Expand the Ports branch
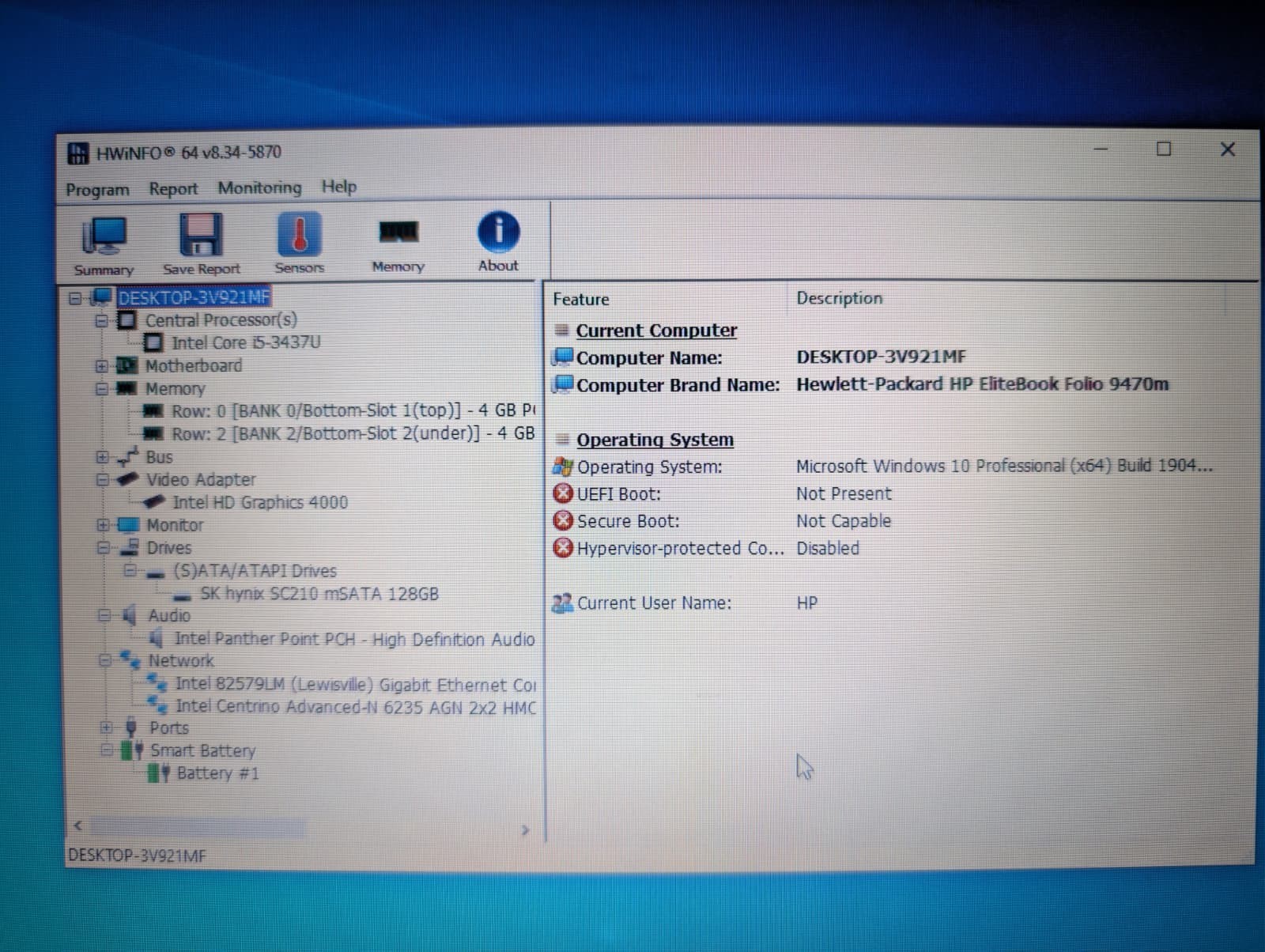1265x952 pixels. [x=105, y=727]
